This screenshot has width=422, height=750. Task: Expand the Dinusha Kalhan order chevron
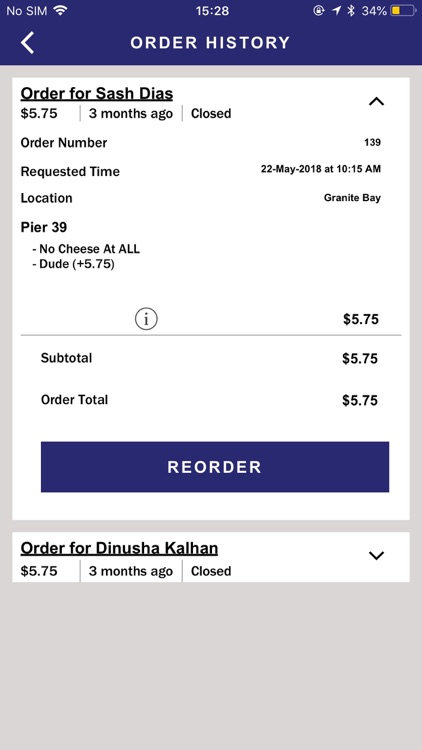[377, 555]
